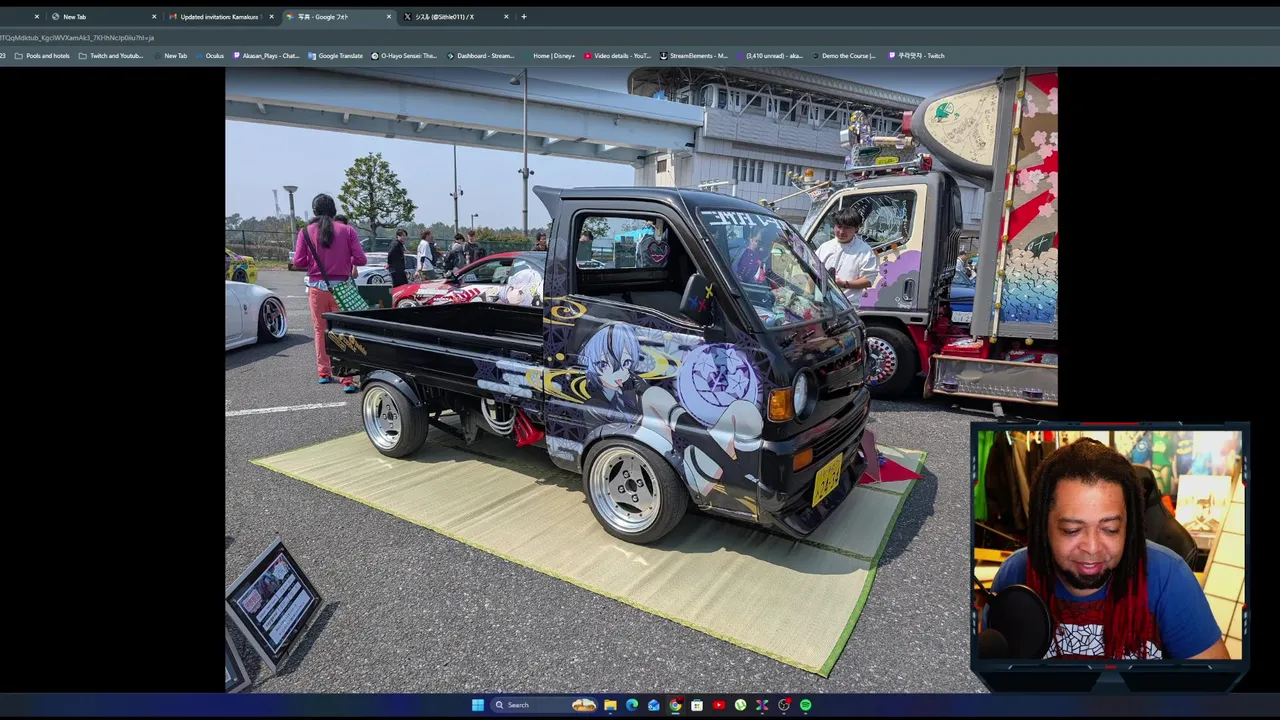Open Microsoft Store from the taskbar
Screen dimensions: 1280x720
click(x=697, y=705)
